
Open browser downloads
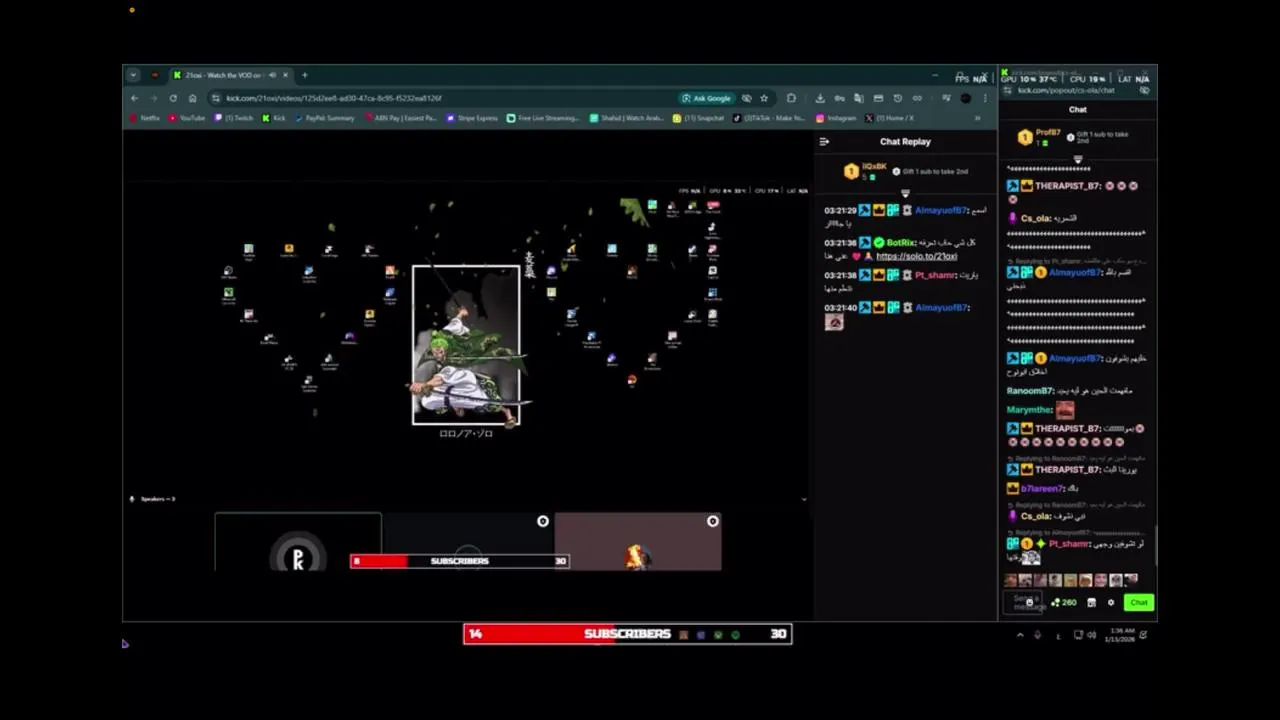point(820,98)
